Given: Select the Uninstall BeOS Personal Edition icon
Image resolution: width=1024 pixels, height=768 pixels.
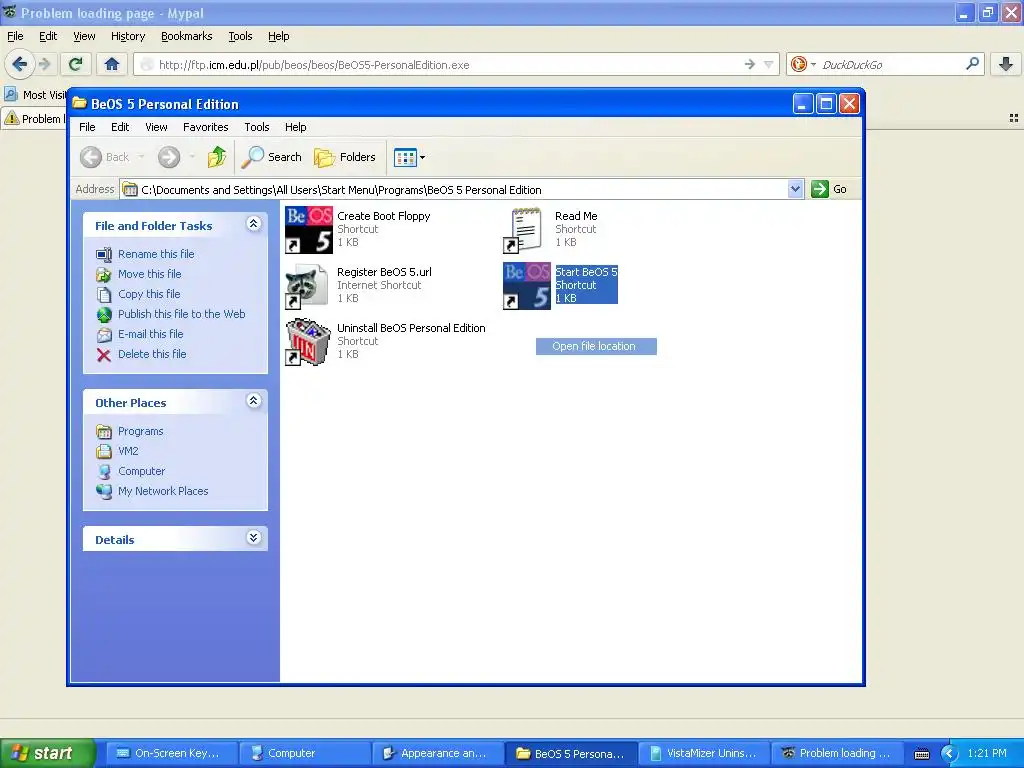Looking at the screenshot, I should tap(309, 342).
